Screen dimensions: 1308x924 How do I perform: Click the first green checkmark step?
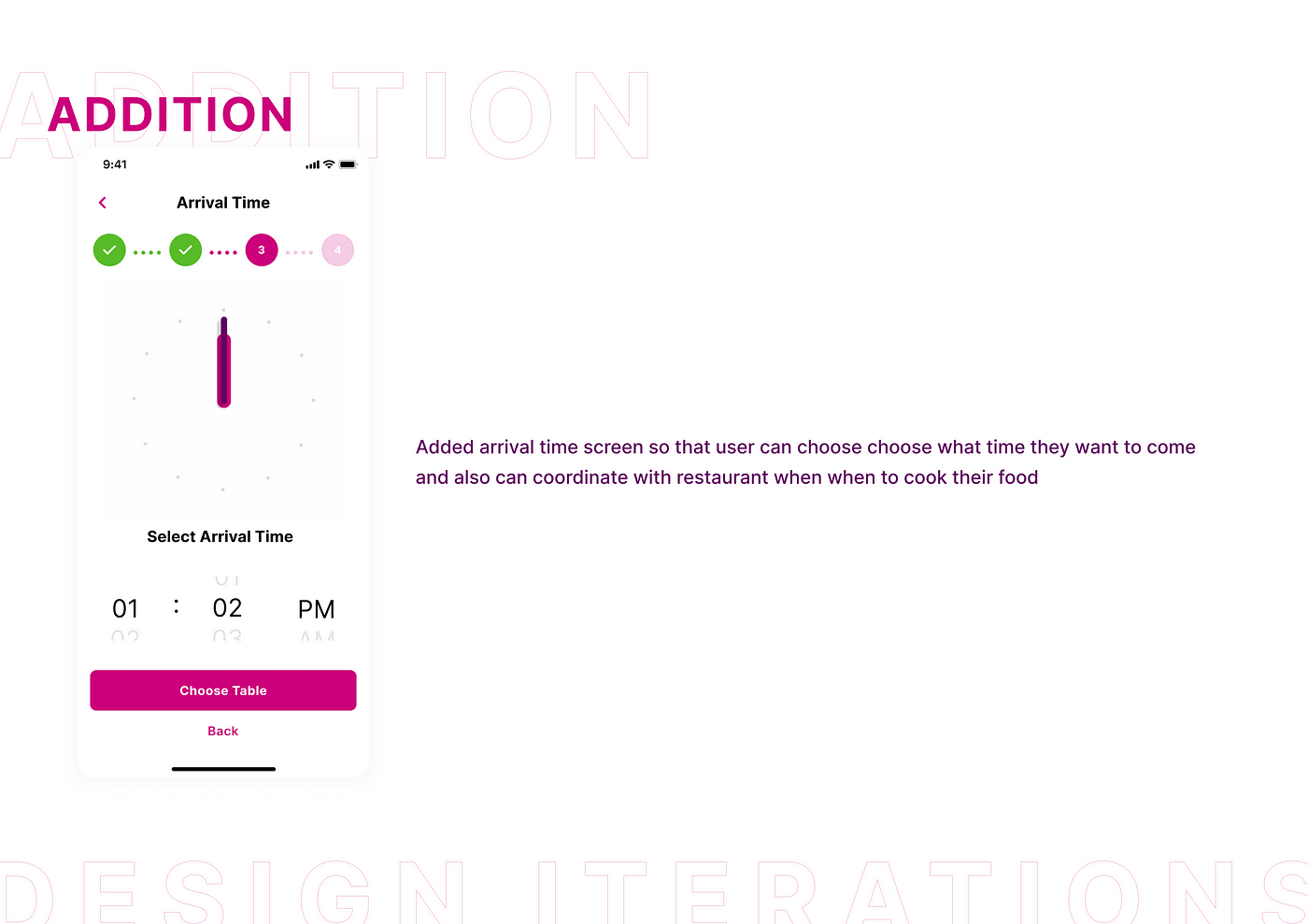click(x=109, y=250)
